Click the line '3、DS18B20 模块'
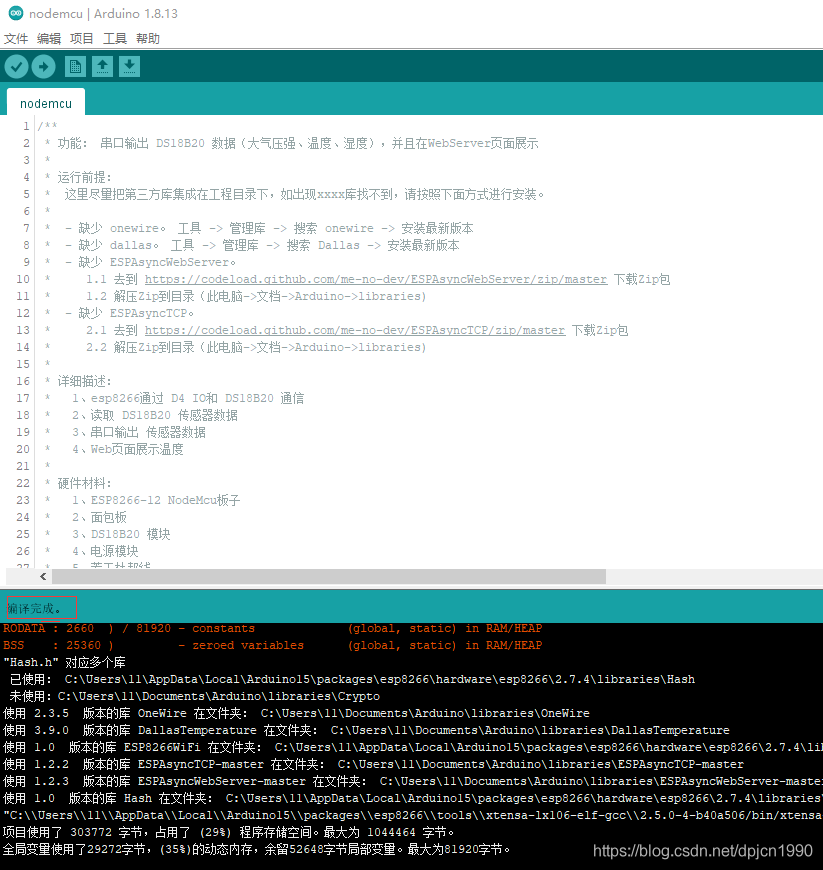The height and width of the screenshot is (870, 823). pyautogui.click(x=121, y=534)
